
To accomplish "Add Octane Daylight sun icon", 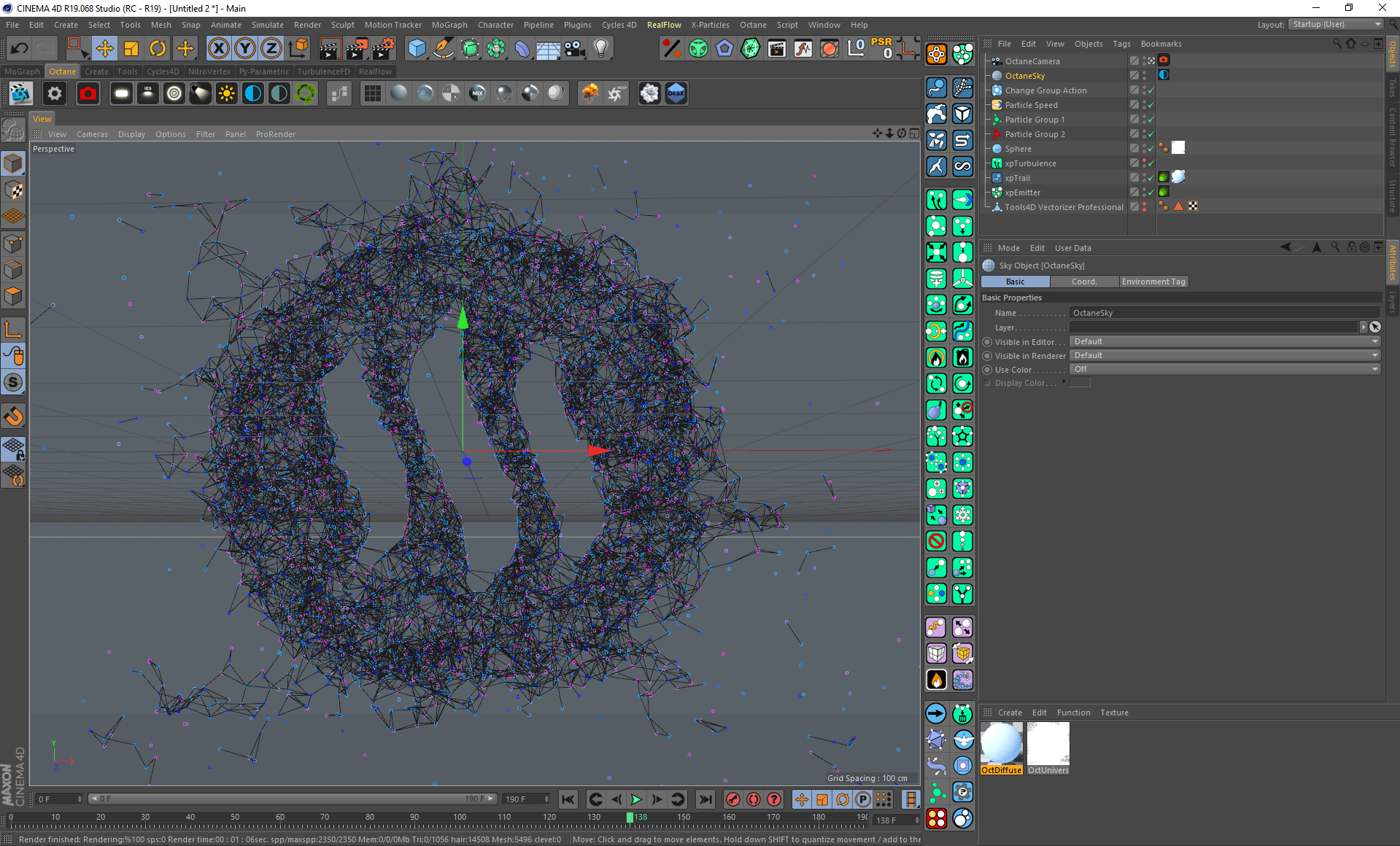I will pos(227,93).
